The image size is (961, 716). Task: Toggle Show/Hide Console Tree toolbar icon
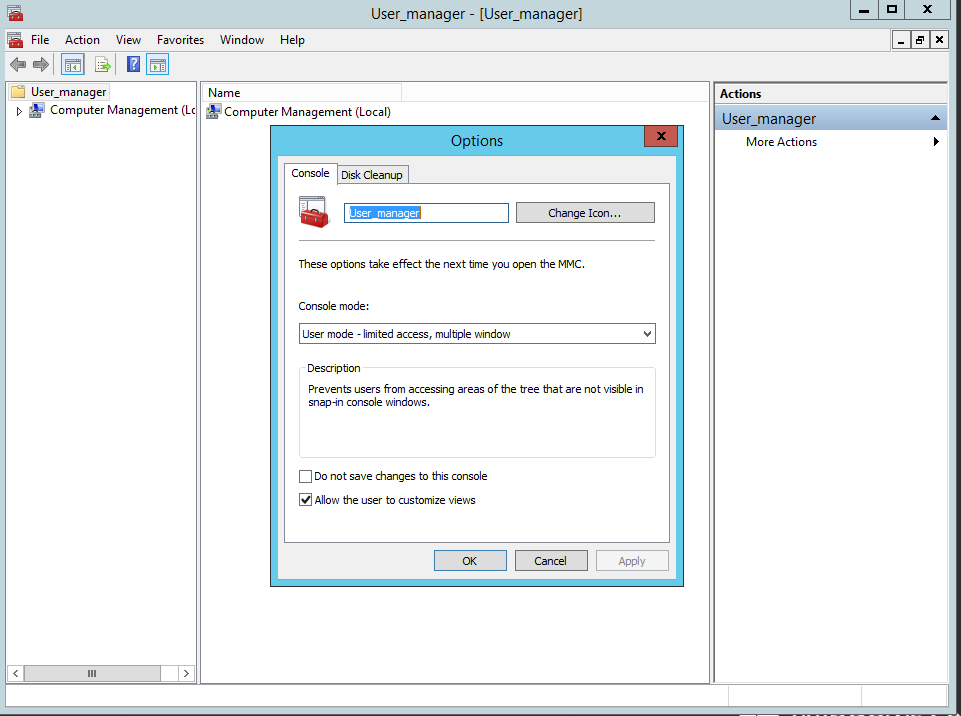[72, 64]
